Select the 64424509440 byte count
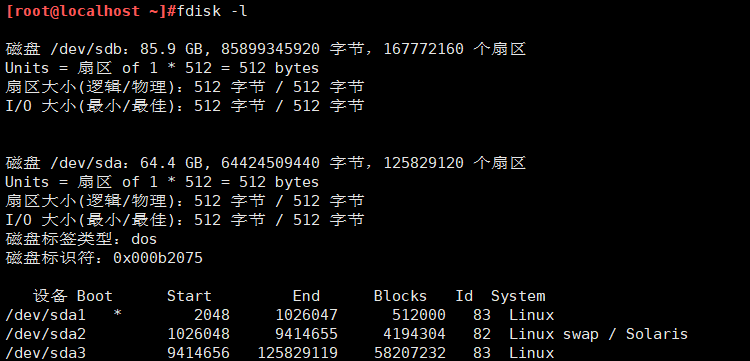 coord(270,163)
